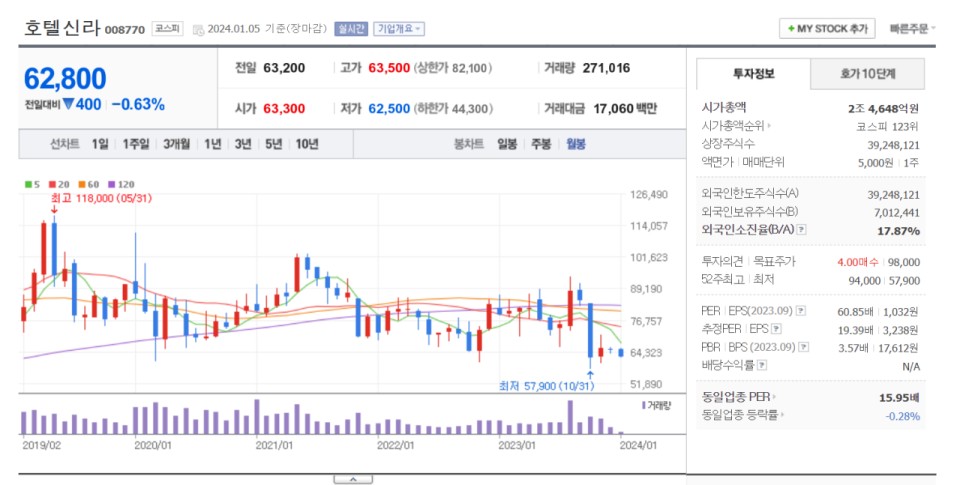The image size is (960, 485).
Task: Click the 시가 value 63,300
Action: point(284,108)
